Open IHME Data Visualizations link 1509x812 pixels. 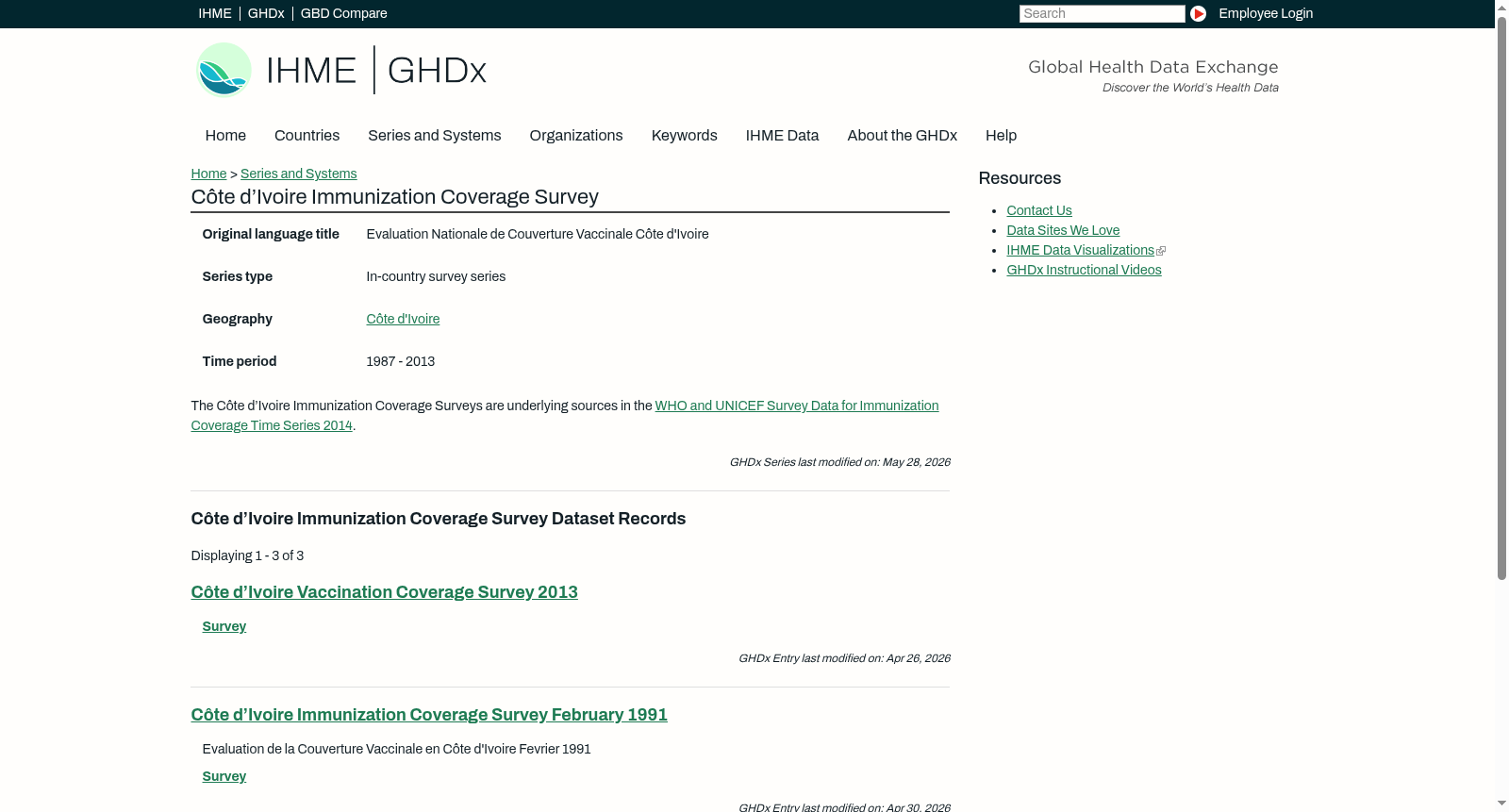click(x=1080, y=250)
